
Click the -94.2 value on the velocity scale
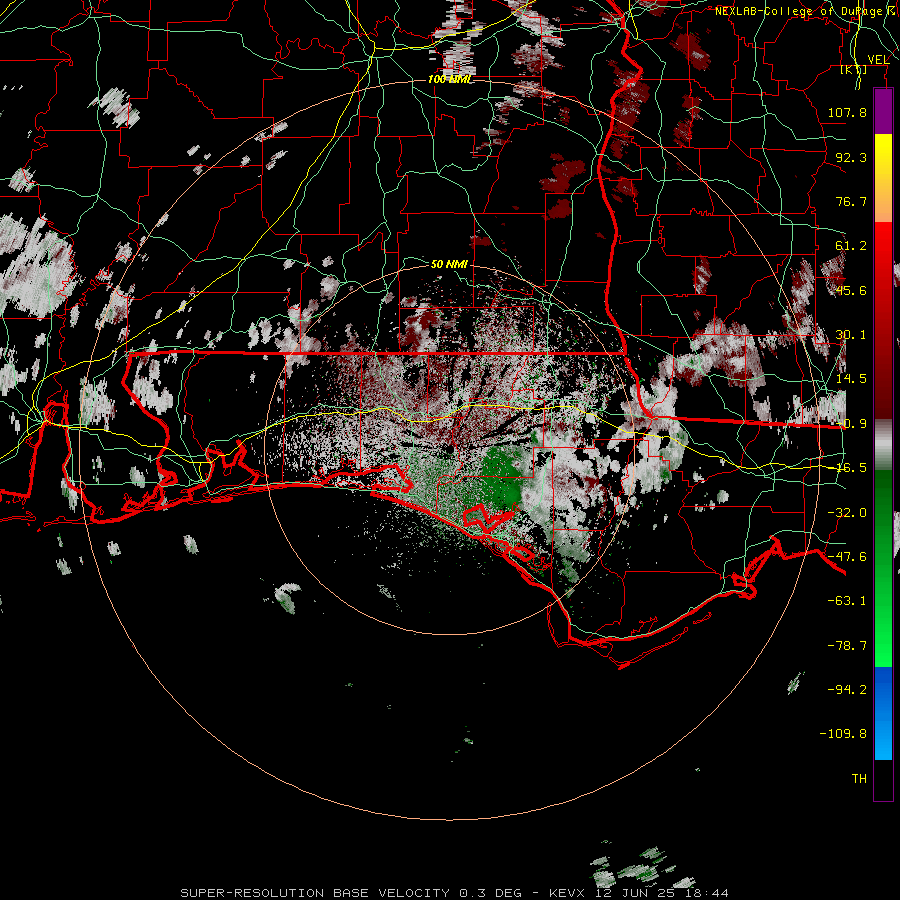[x=847, y=689]
